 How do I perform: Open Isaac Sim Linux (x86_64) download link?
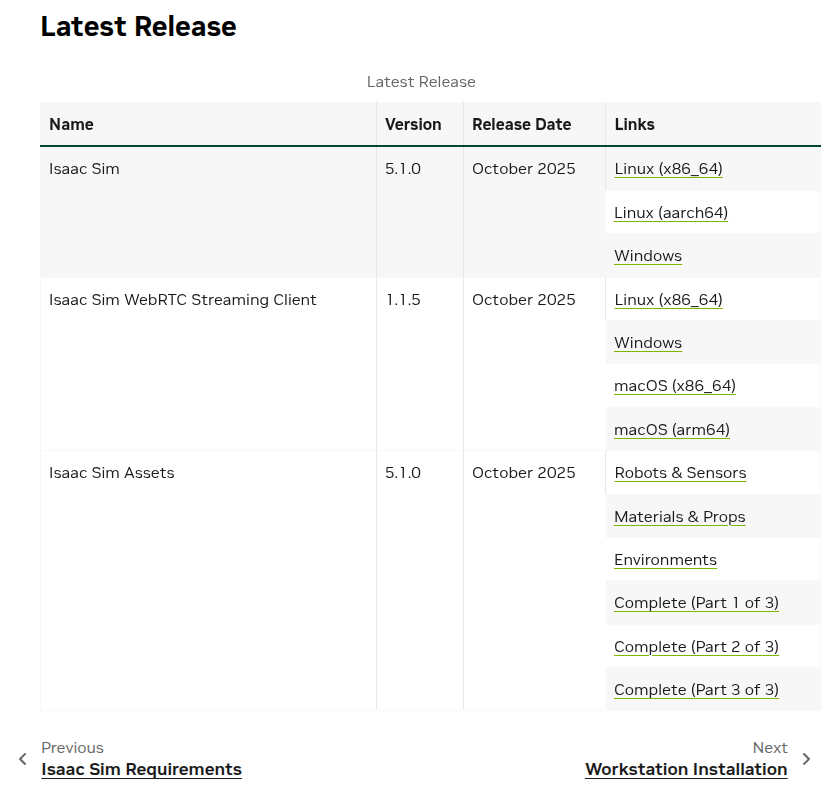668,169
